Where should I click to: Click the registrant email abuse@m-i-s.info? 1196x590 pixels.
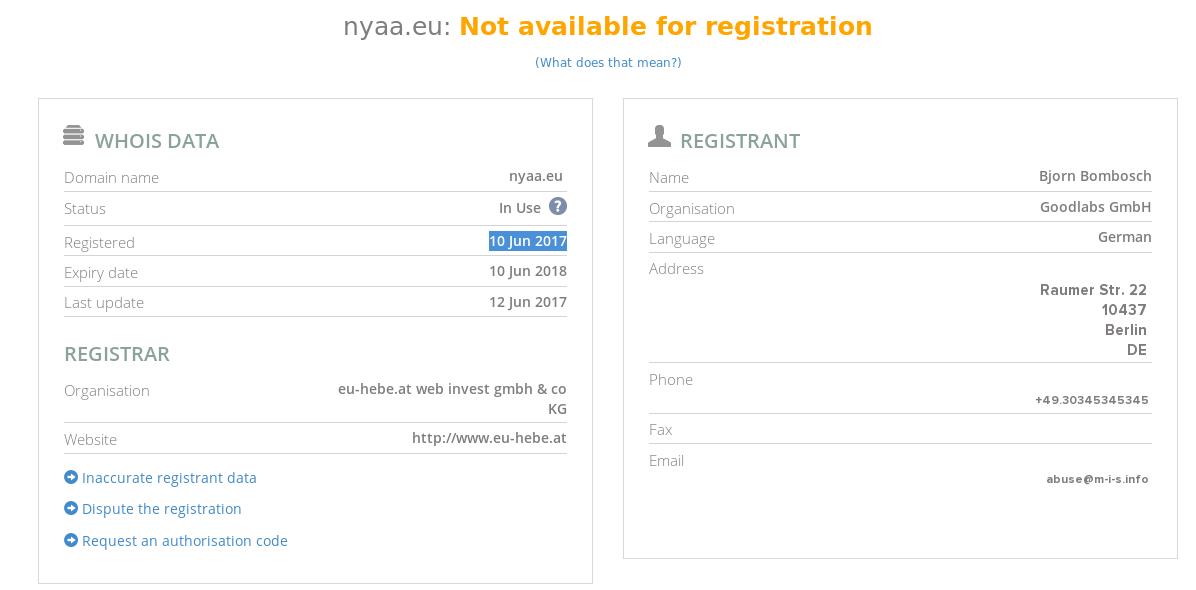pyautogui.click(x=1097, y=479)
